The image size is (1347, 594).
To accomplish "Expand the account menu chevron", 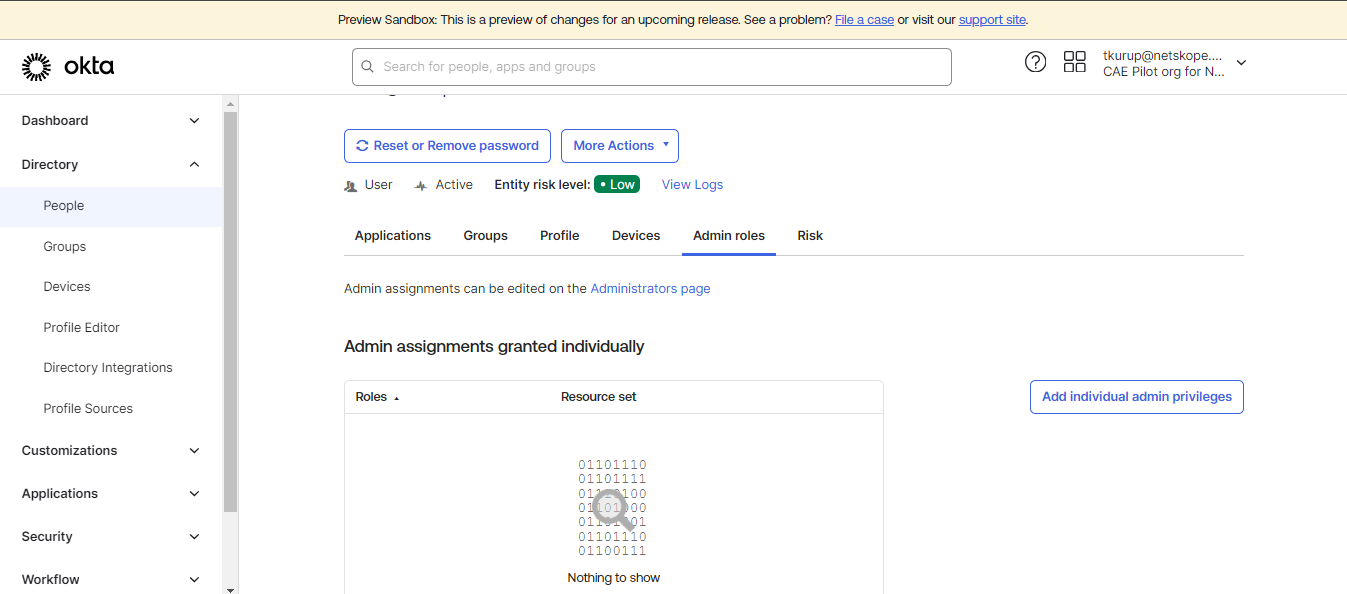I will tap(1241, 63).
